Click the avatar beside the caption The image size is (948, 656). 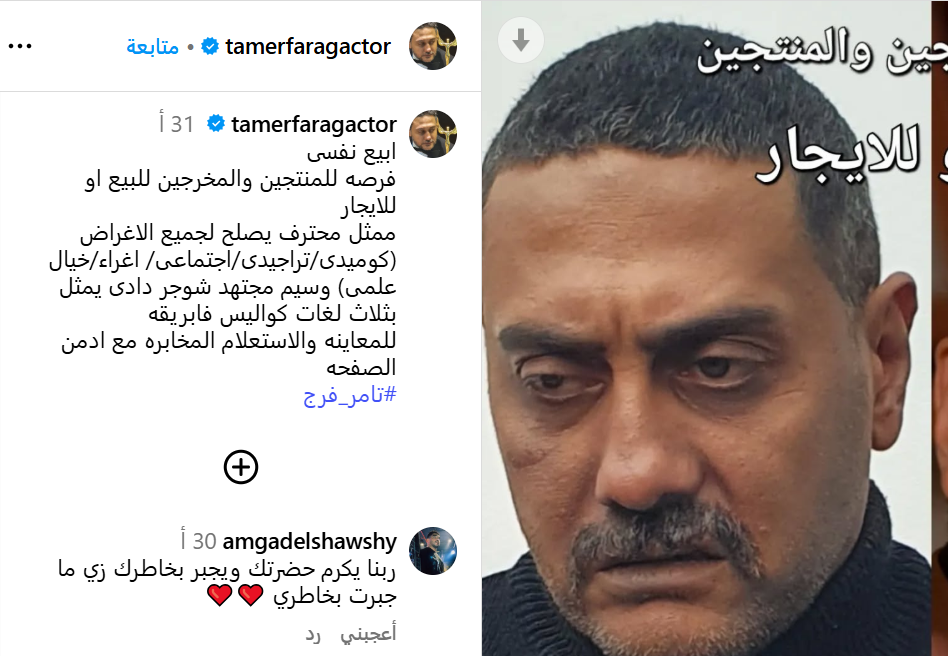coord(433,134)
